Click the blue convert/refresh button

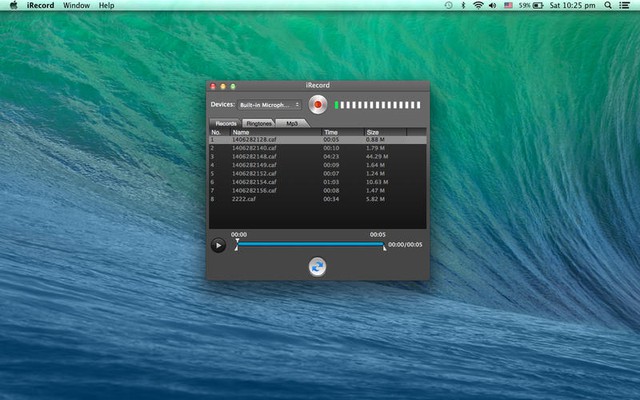pos(318,266)
